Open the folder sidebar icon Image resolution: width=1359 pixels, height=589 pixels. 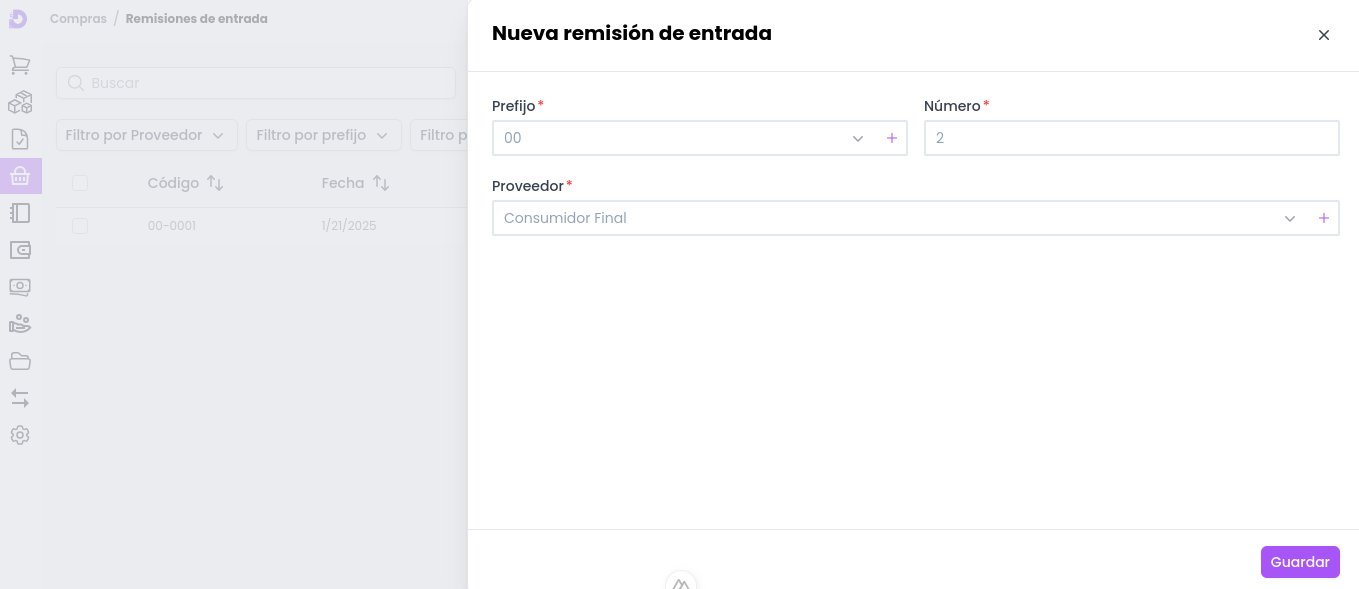pyautogui.click(x=20, y=361)
